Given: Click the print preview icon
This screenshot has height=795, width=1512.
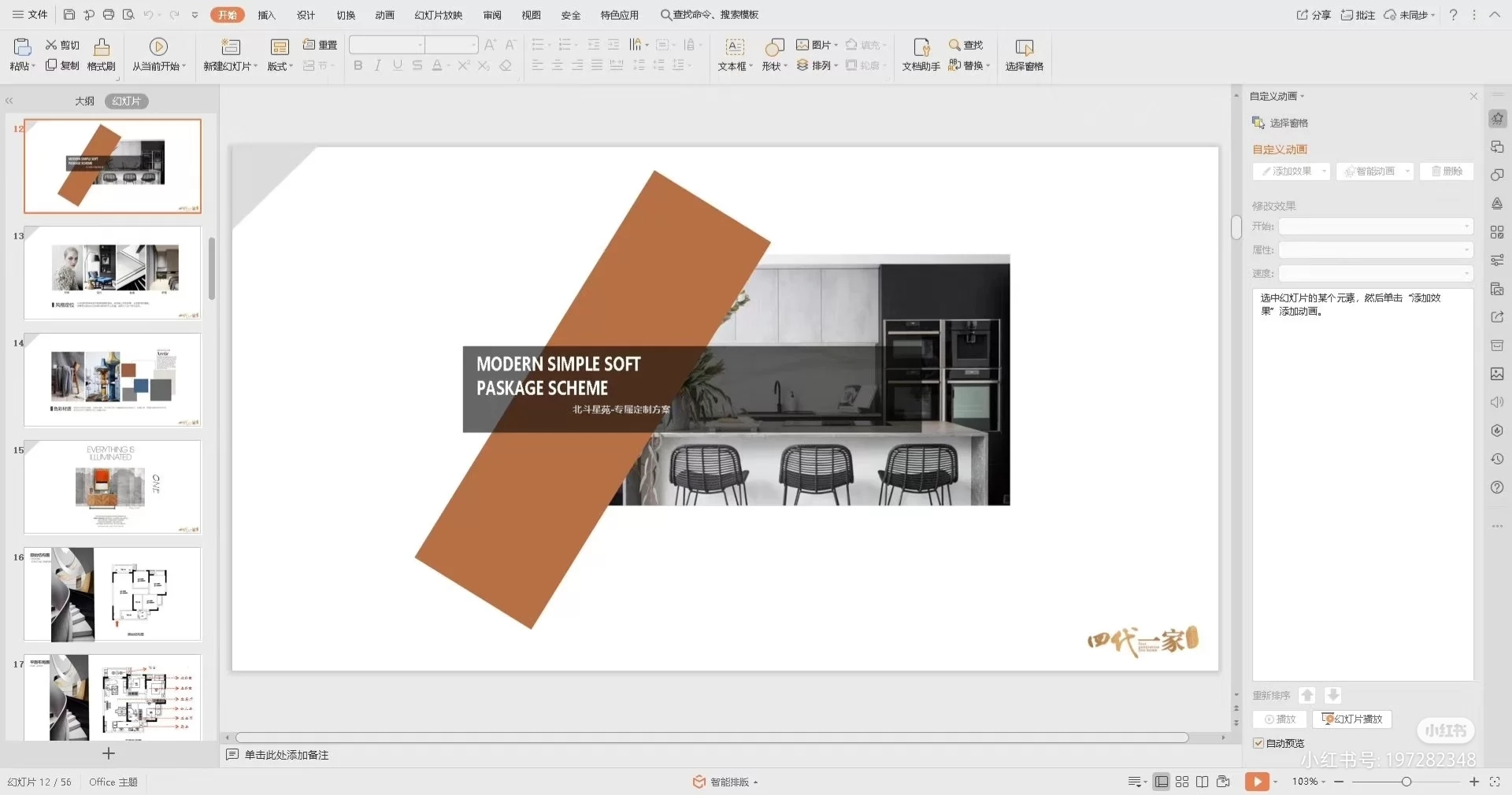Looking at the screenshot, I should [x=128, y=15].
